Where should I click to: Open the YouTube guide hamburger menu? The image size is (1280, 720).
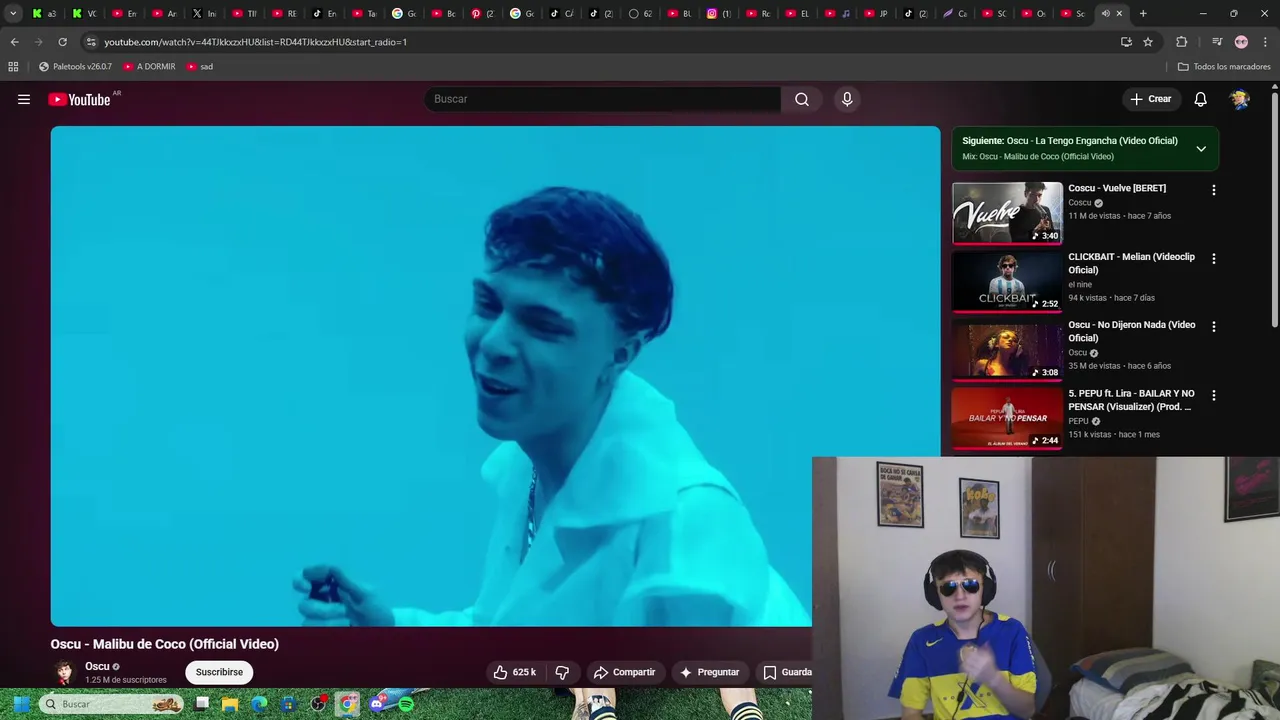coord(24,99)
